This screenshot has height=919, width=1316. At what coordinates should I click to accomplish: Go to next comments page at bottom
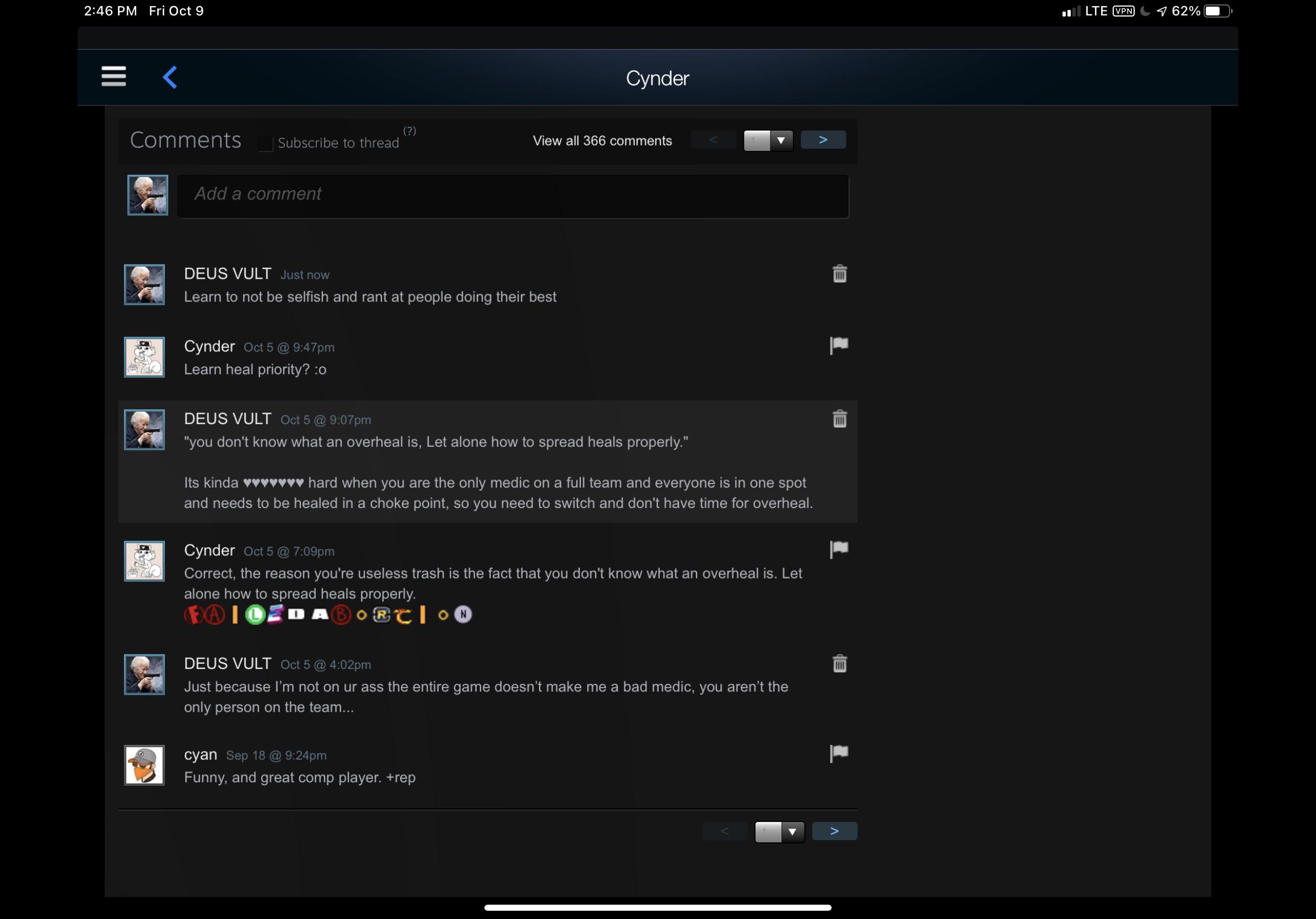(834, 831)
